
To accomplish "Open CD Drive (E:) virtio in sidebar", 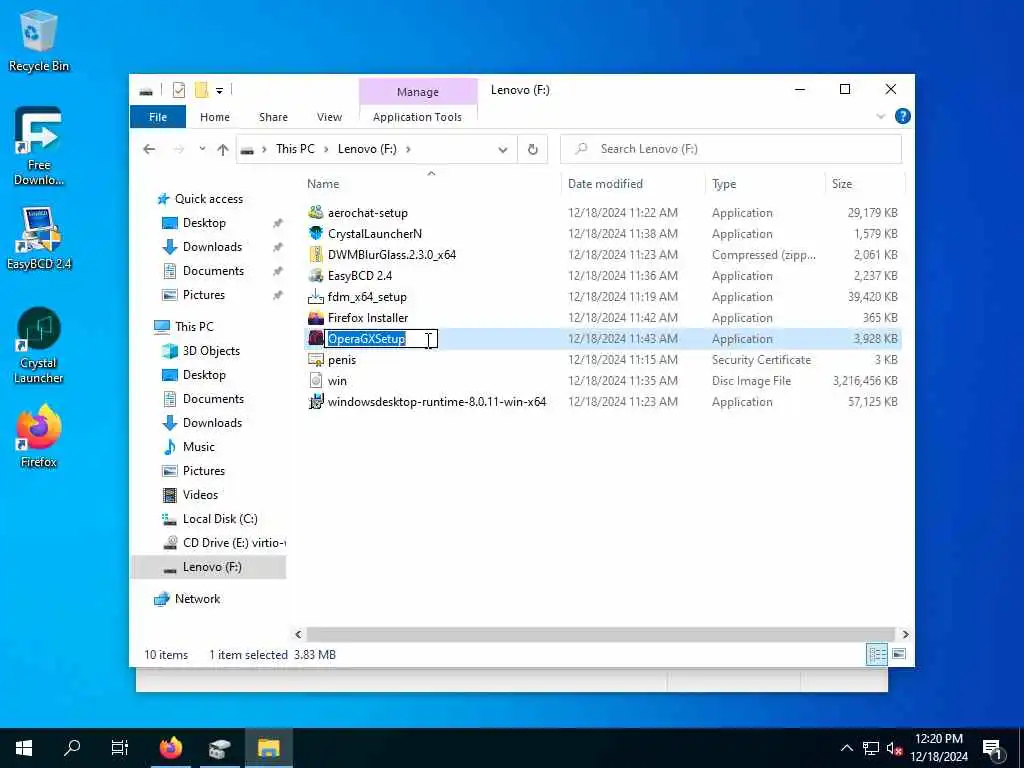I will click(x=234, y=543).
